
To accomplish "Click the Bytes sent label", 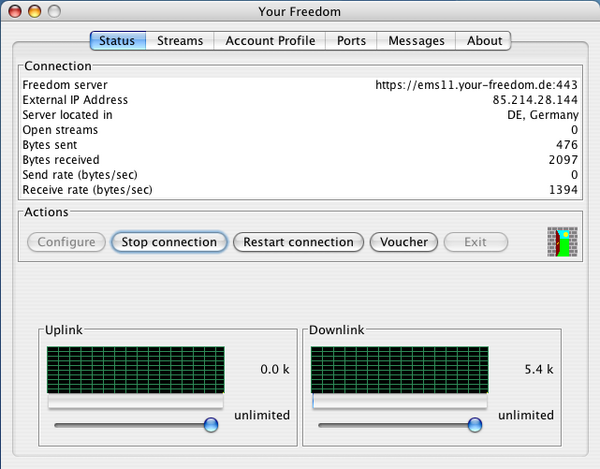I will click(50, 145).
